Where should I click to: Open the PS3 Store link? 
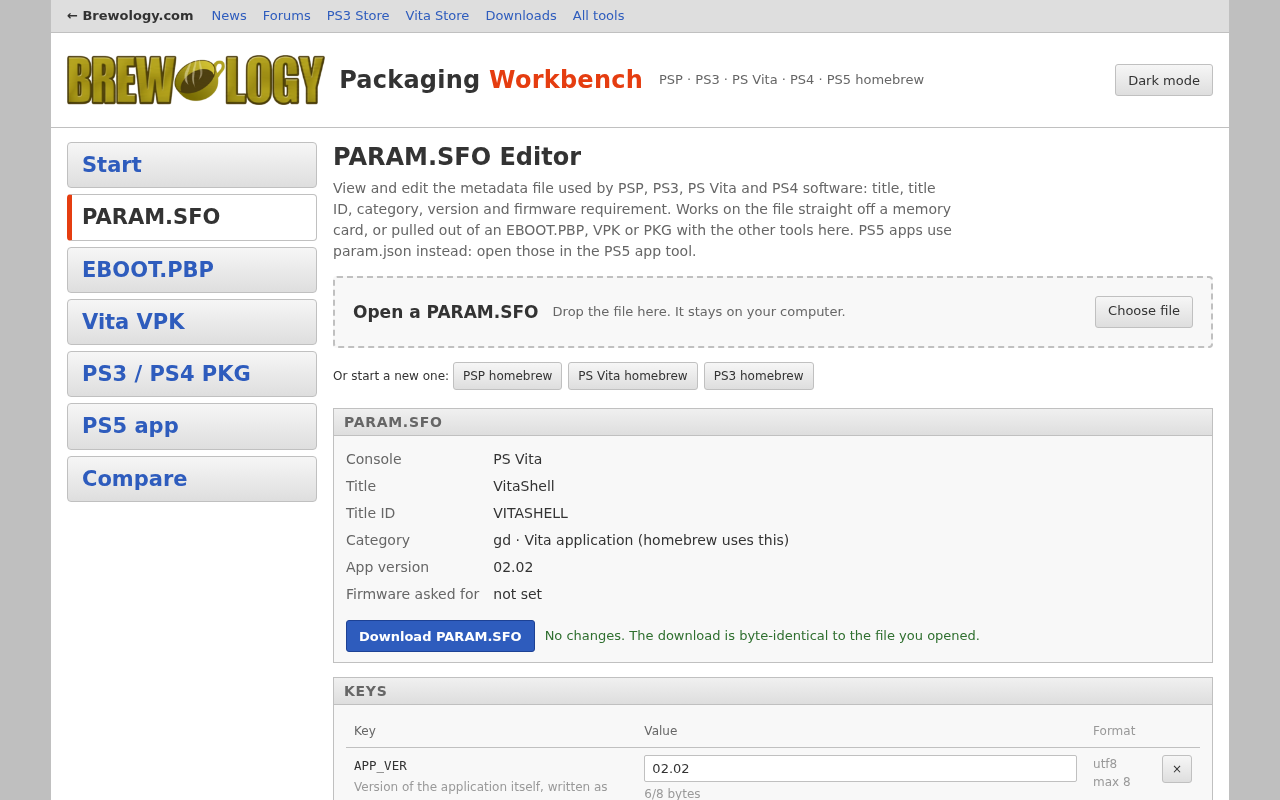(x=358, y=16)
